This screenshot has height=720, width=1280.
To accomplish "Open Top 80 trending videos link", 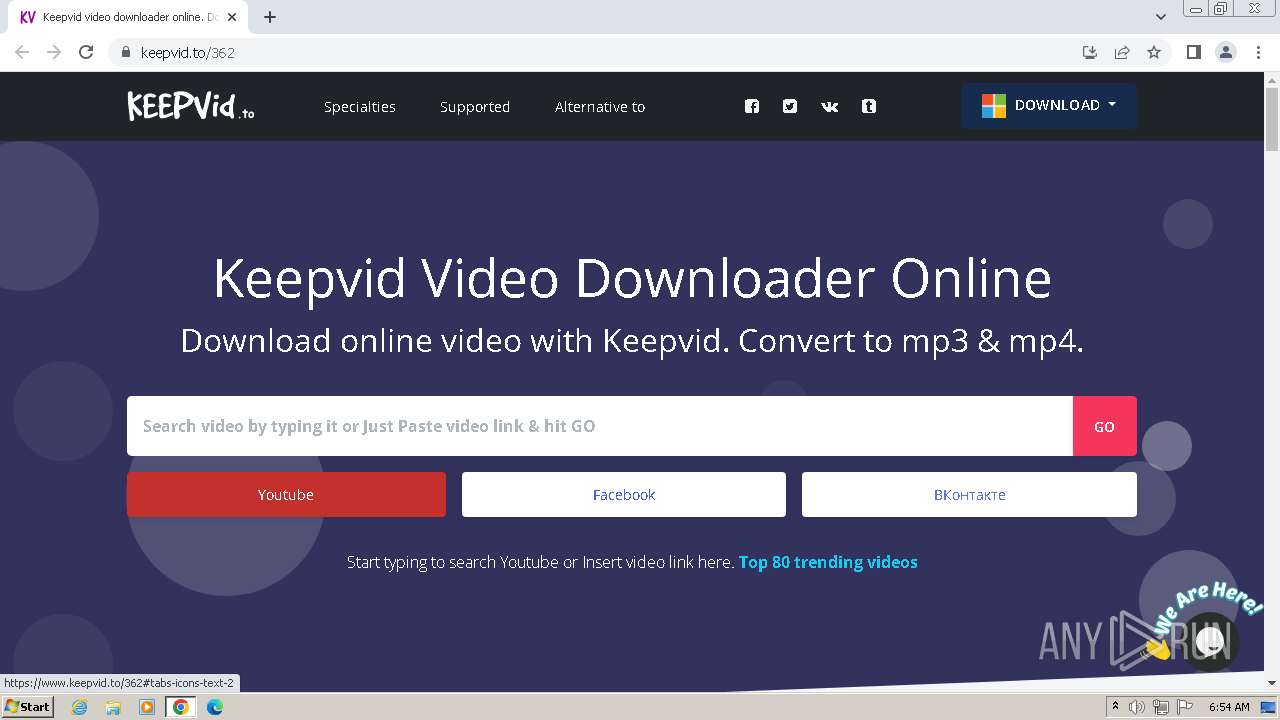I will point(828,562).
